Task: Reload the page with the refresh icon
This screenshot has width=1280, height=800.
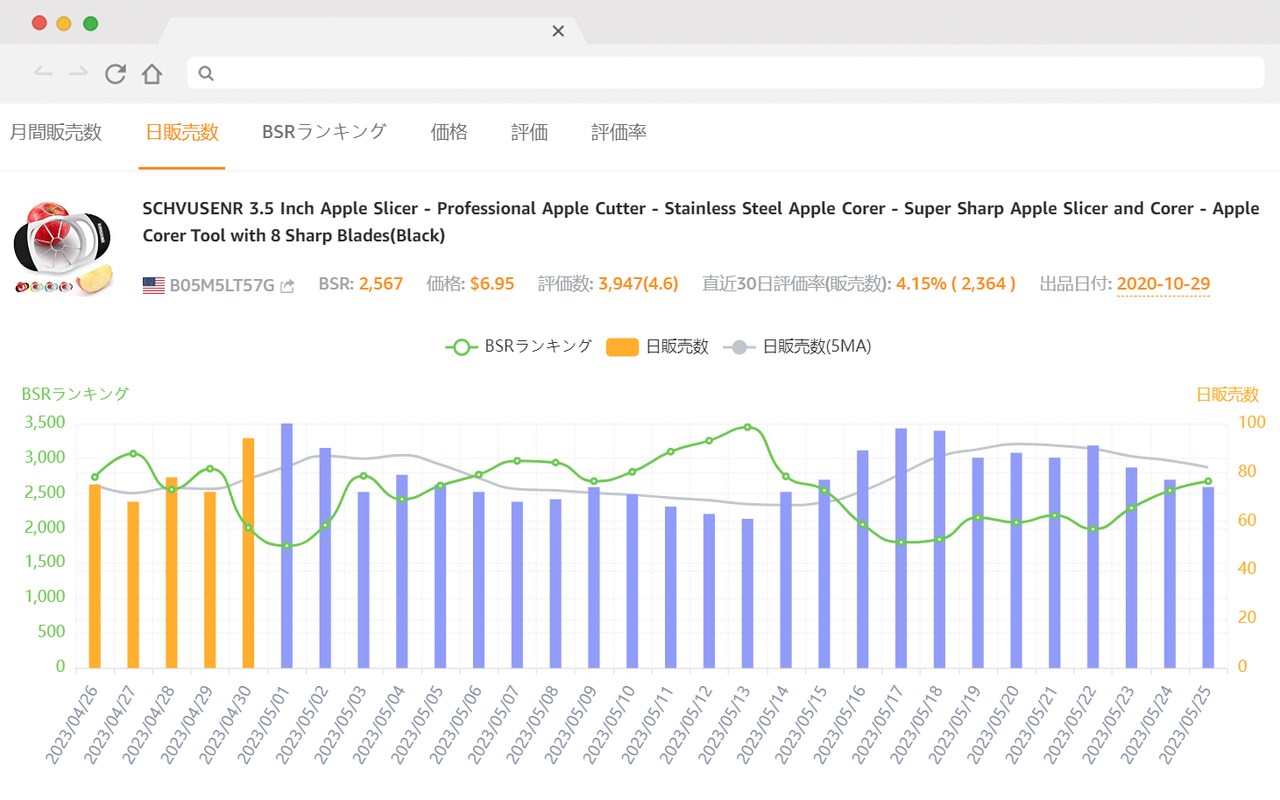Action: point(115,73)
